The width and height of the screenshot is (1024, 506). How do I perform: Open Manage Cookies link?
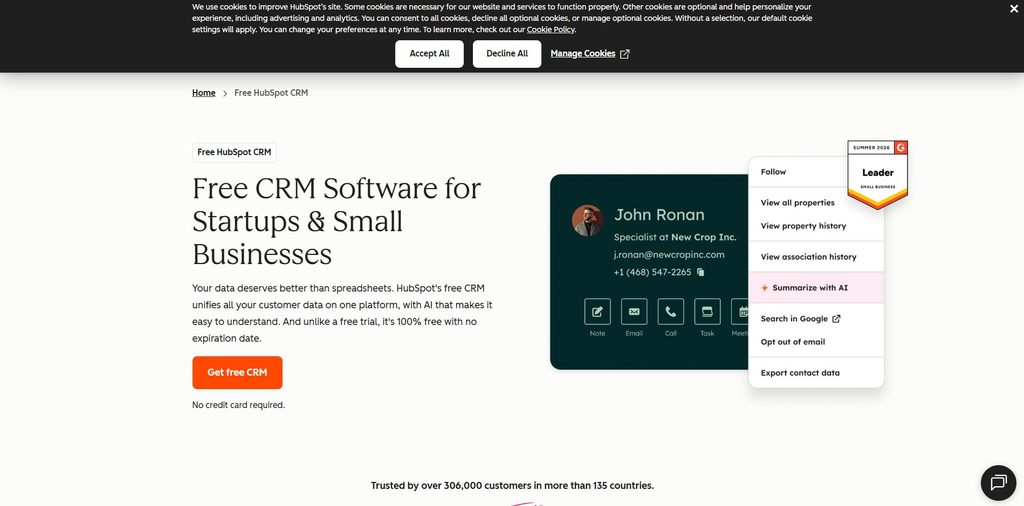pos(583,54)
